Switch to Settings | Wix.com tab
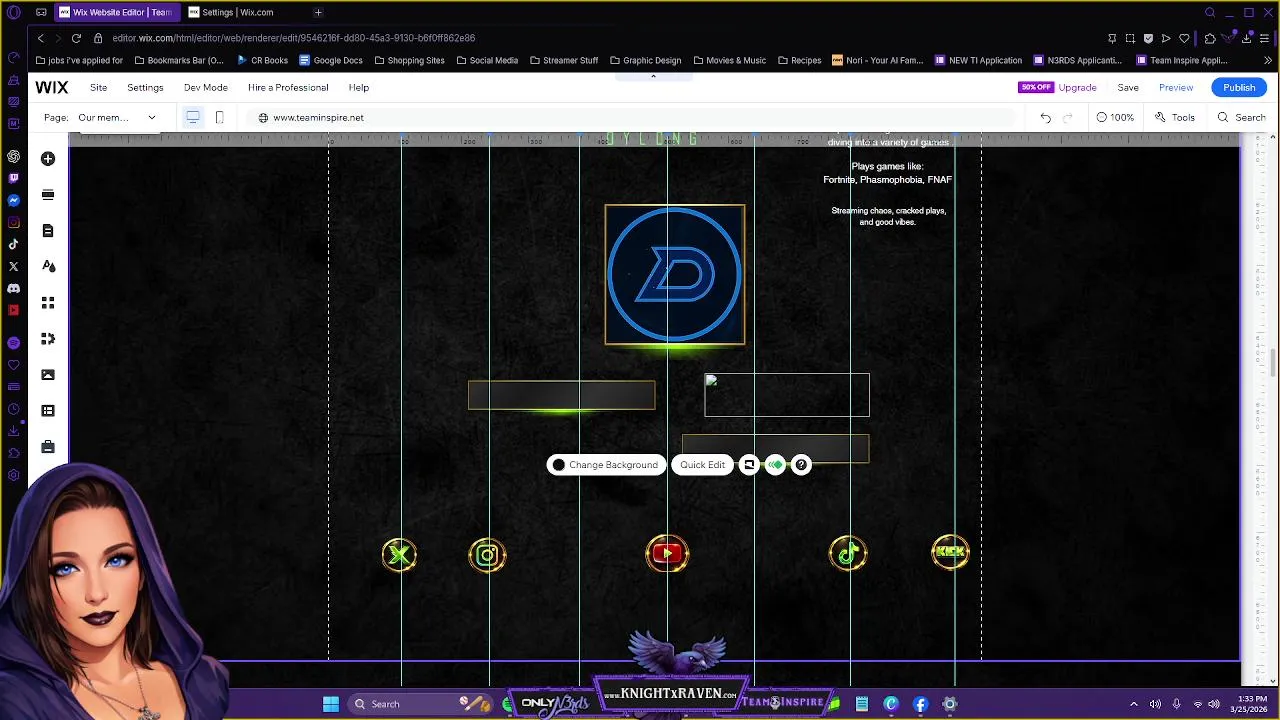 pyautogui.click(x=240, y=12)
